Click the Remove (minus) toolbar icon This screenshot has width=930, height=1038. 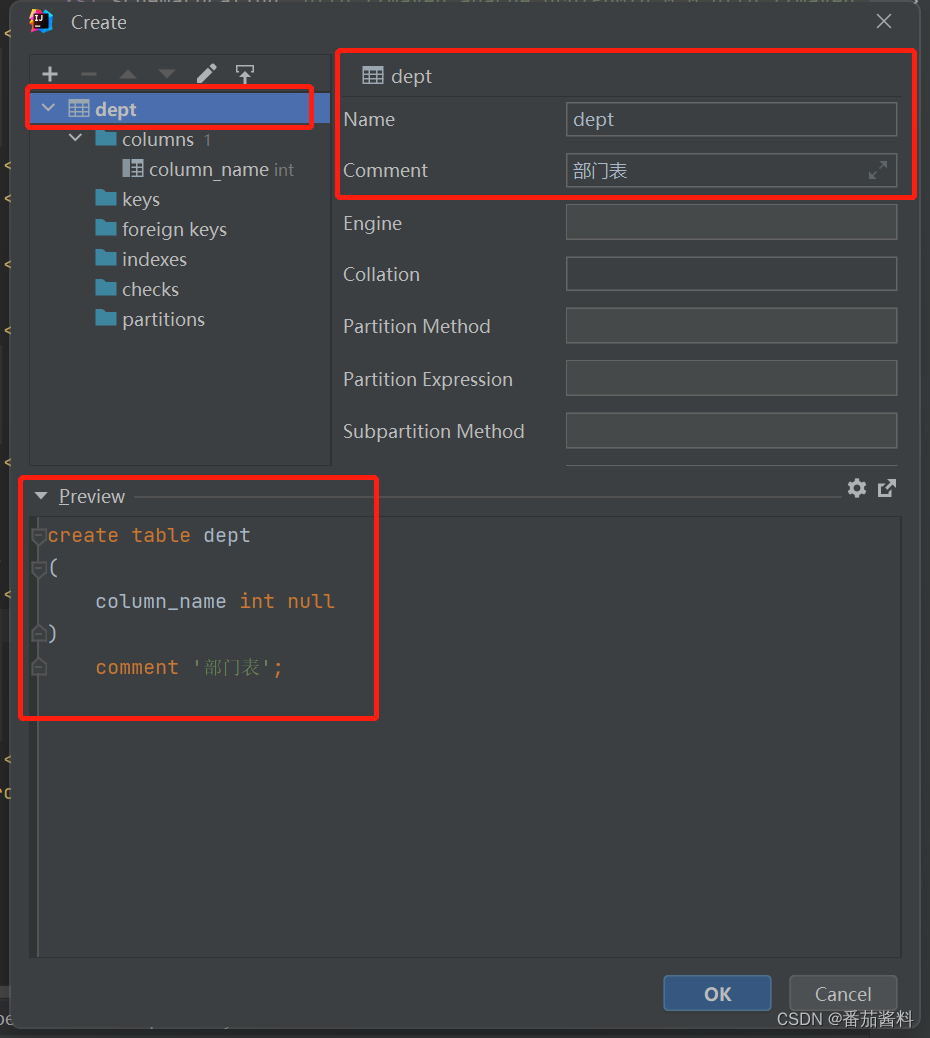coord(89,74)
